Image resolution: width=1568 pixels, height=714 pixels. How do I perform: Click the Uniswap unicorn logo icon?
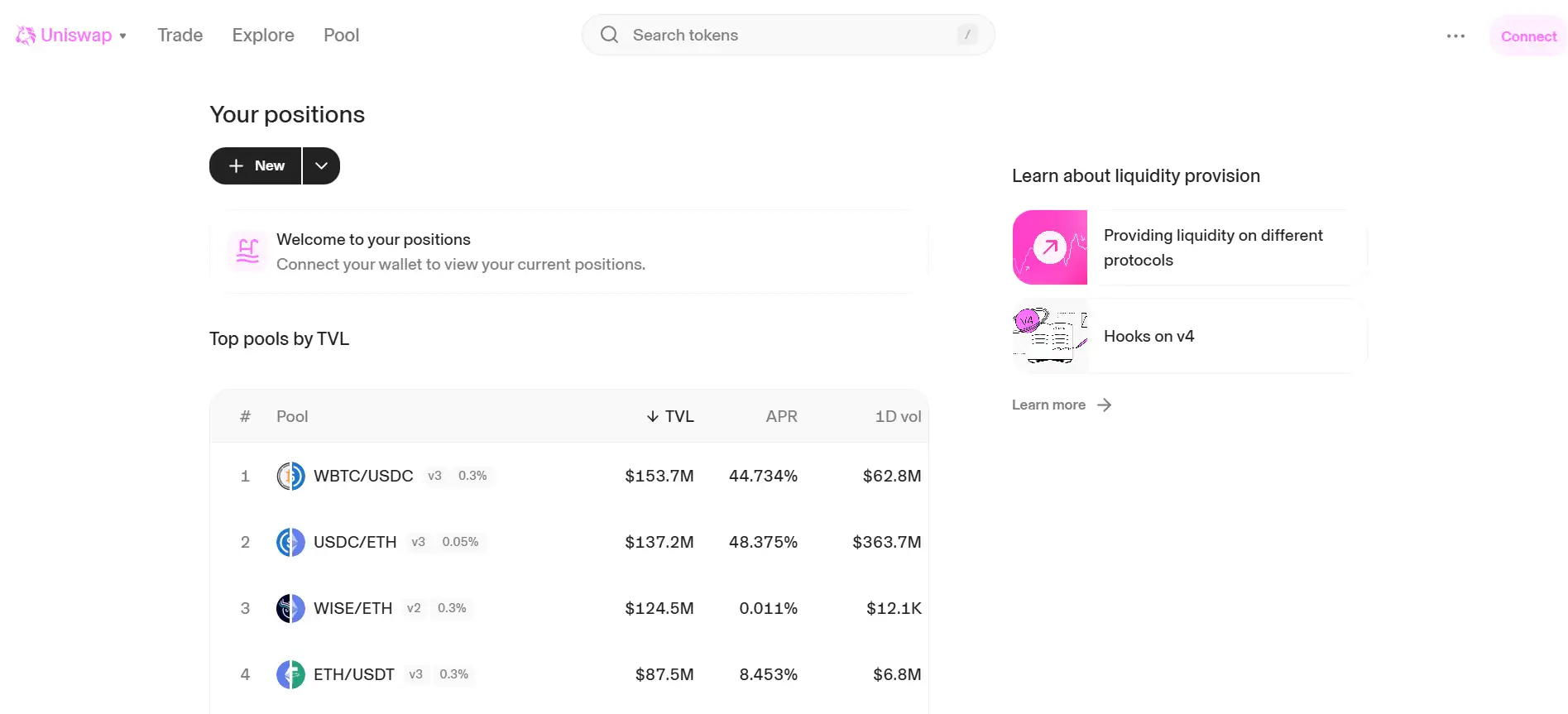click(x=26, y=36)
